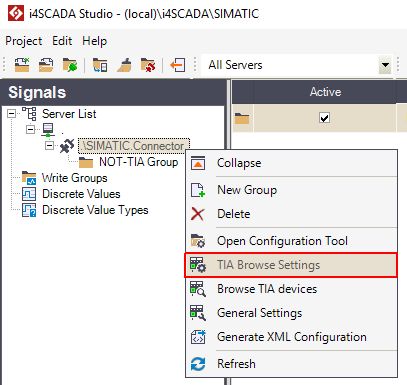Click the Generate XML Configuration icon
This screenshot has width=407, height=385.
pyautogui.click(x=198, y=337)
